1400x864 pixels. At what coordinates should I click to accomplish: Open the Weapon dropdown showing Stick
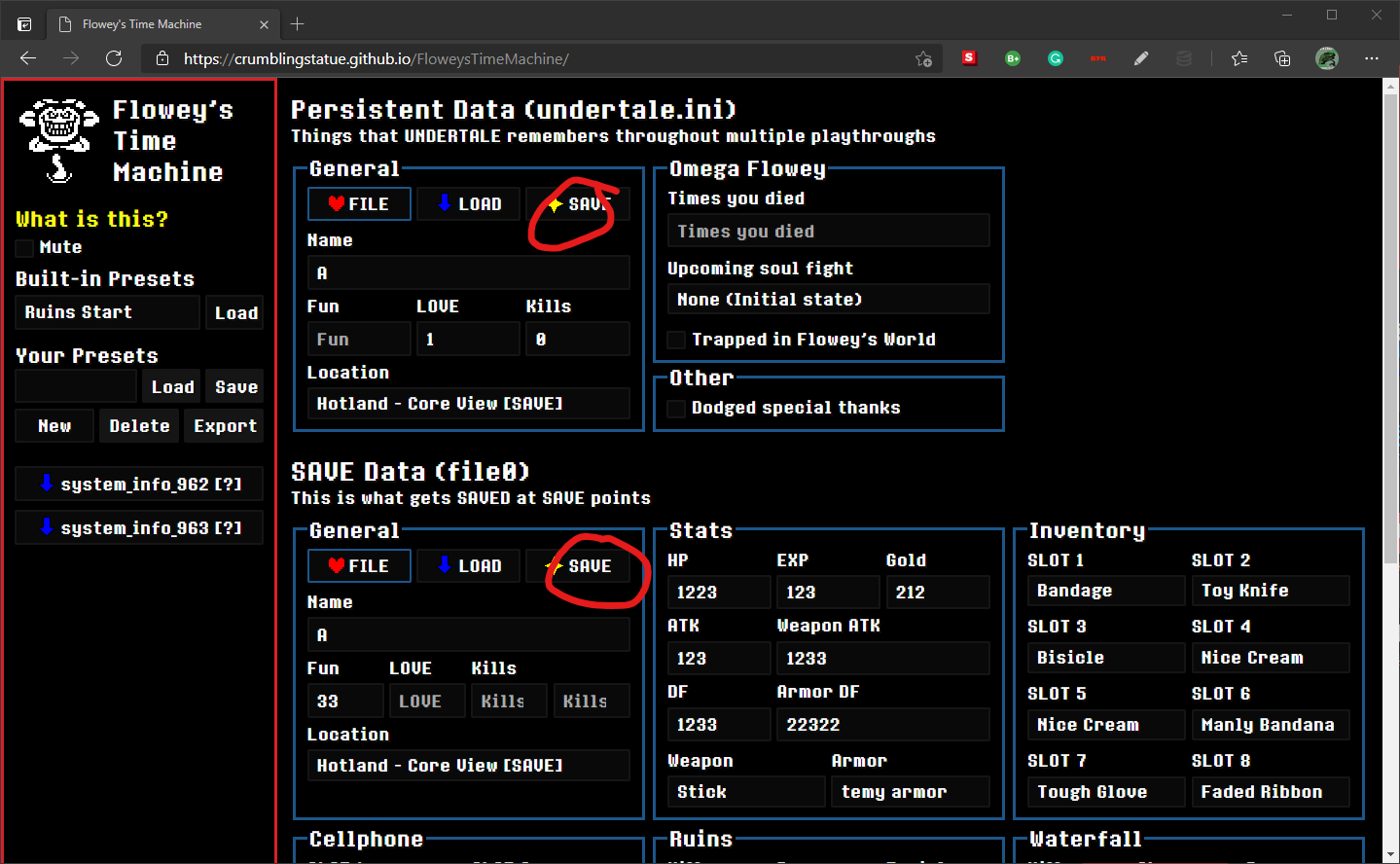click(746, 792)
